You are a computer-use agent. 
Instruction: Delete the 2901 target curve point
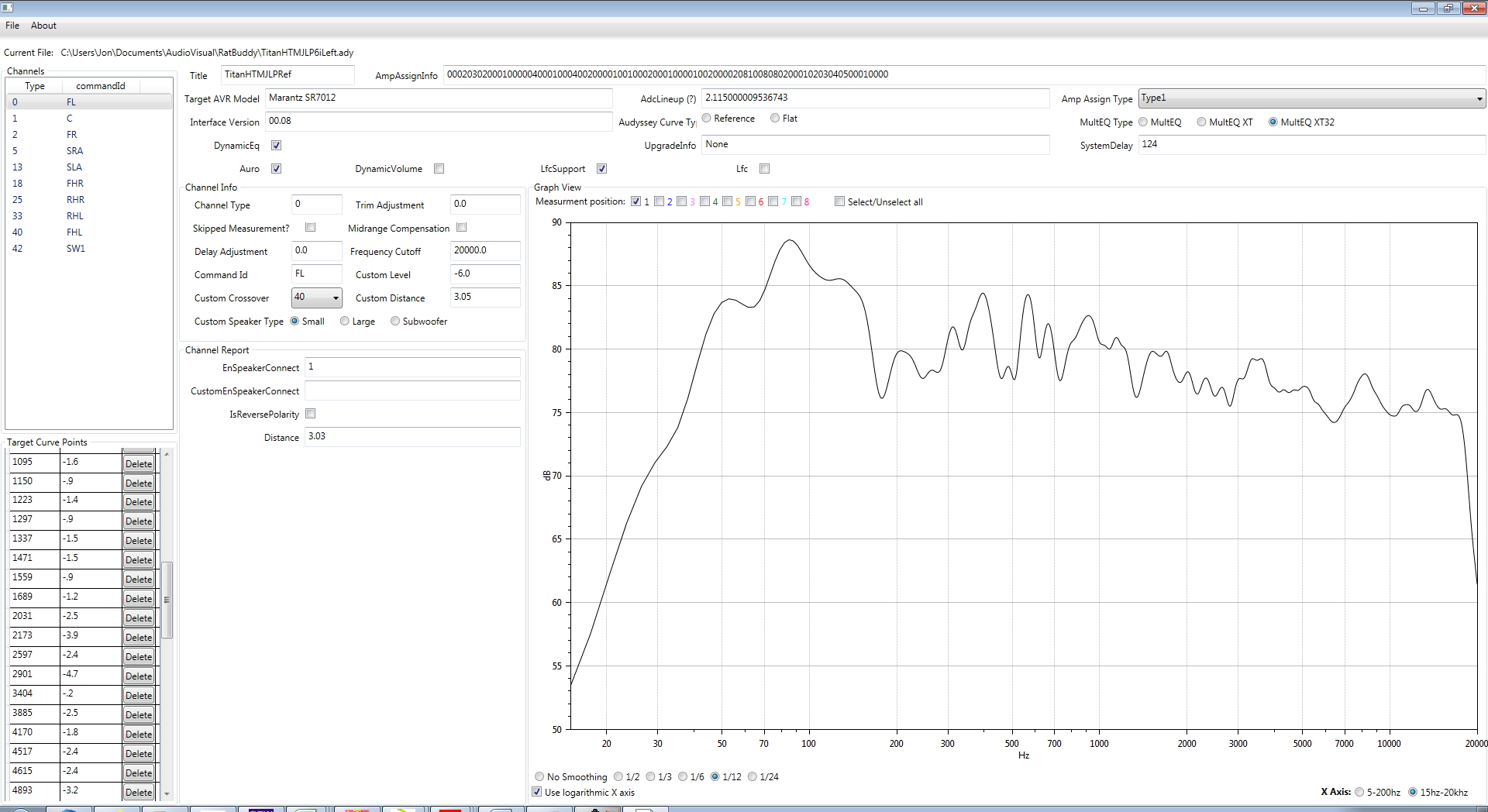[x=139, y=676]
